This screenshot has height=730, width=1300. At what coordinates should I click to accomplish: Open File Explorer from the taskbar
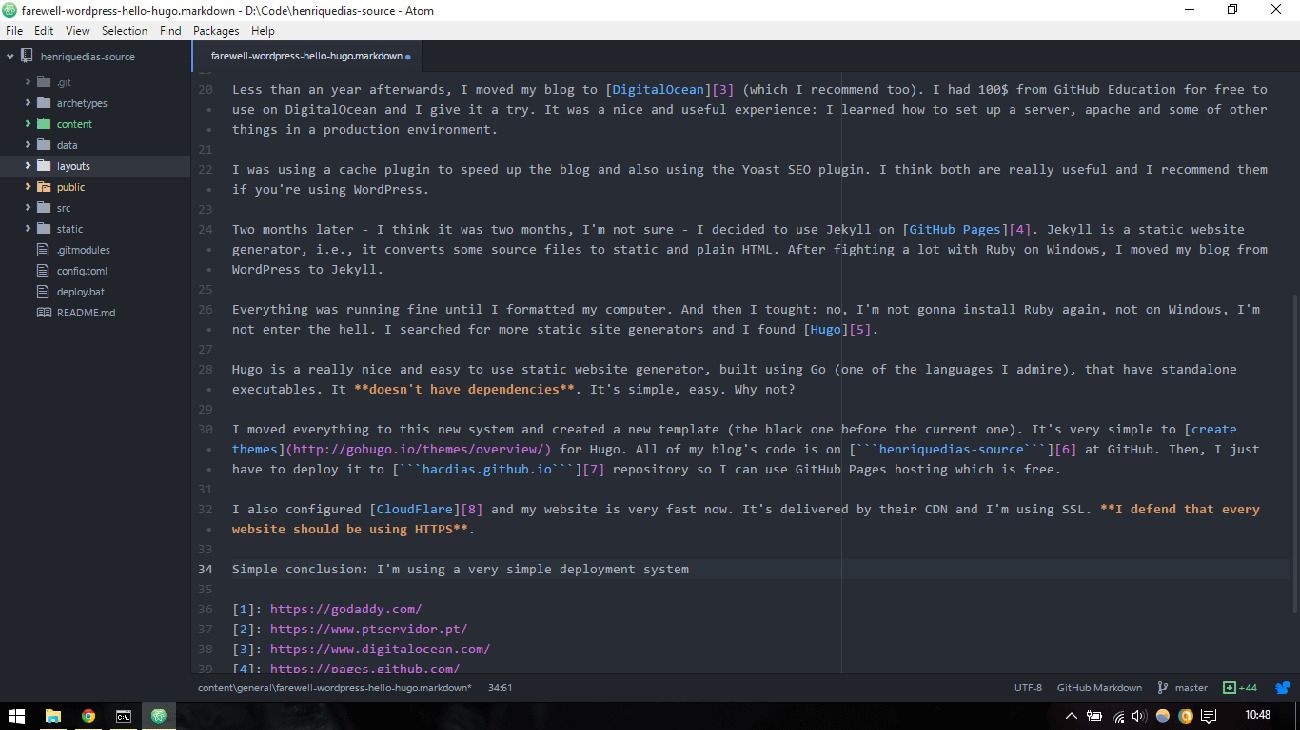pos(53,716)
